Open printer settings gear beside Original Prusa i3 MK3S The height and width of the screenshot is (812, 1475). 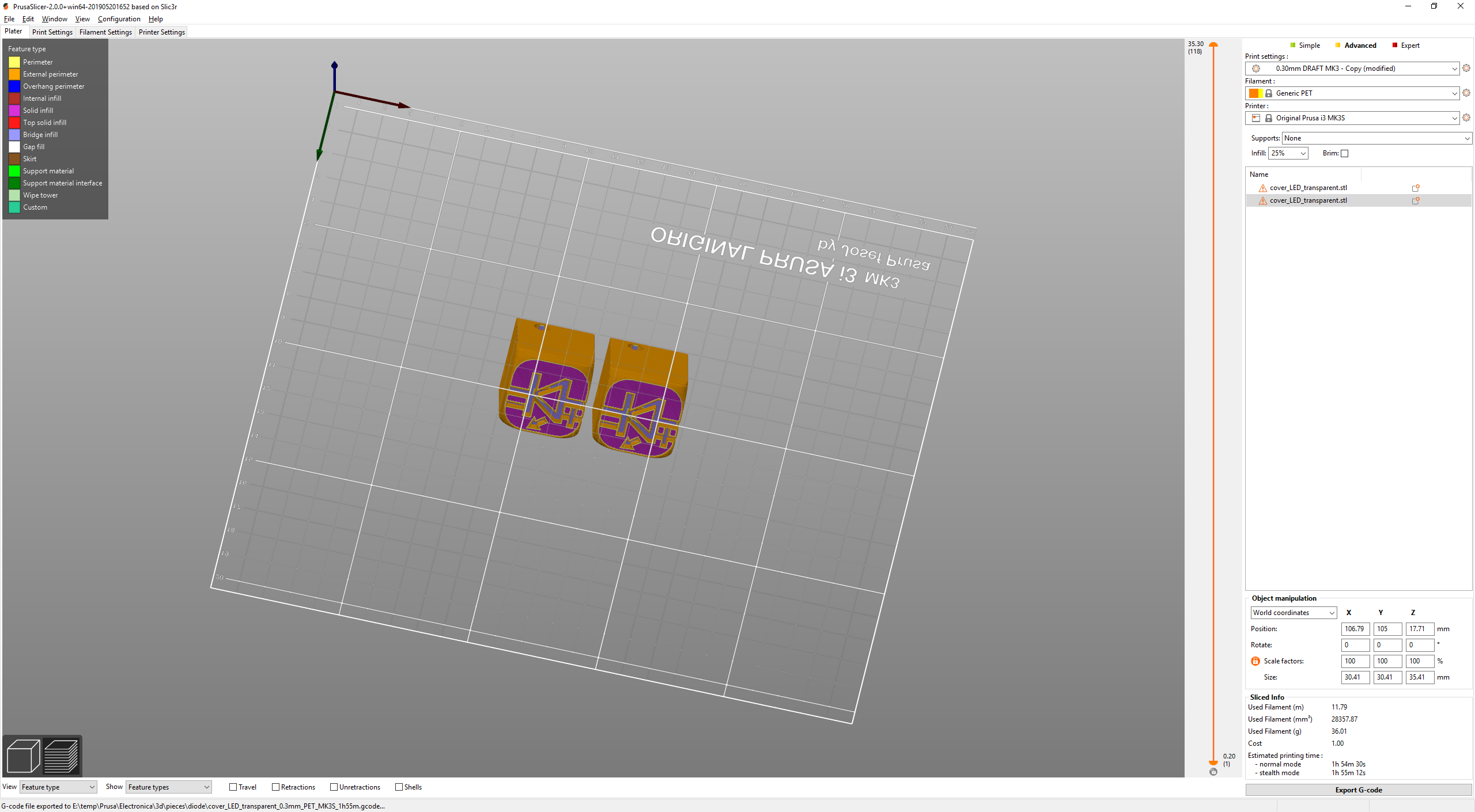tap(1466, 117)
